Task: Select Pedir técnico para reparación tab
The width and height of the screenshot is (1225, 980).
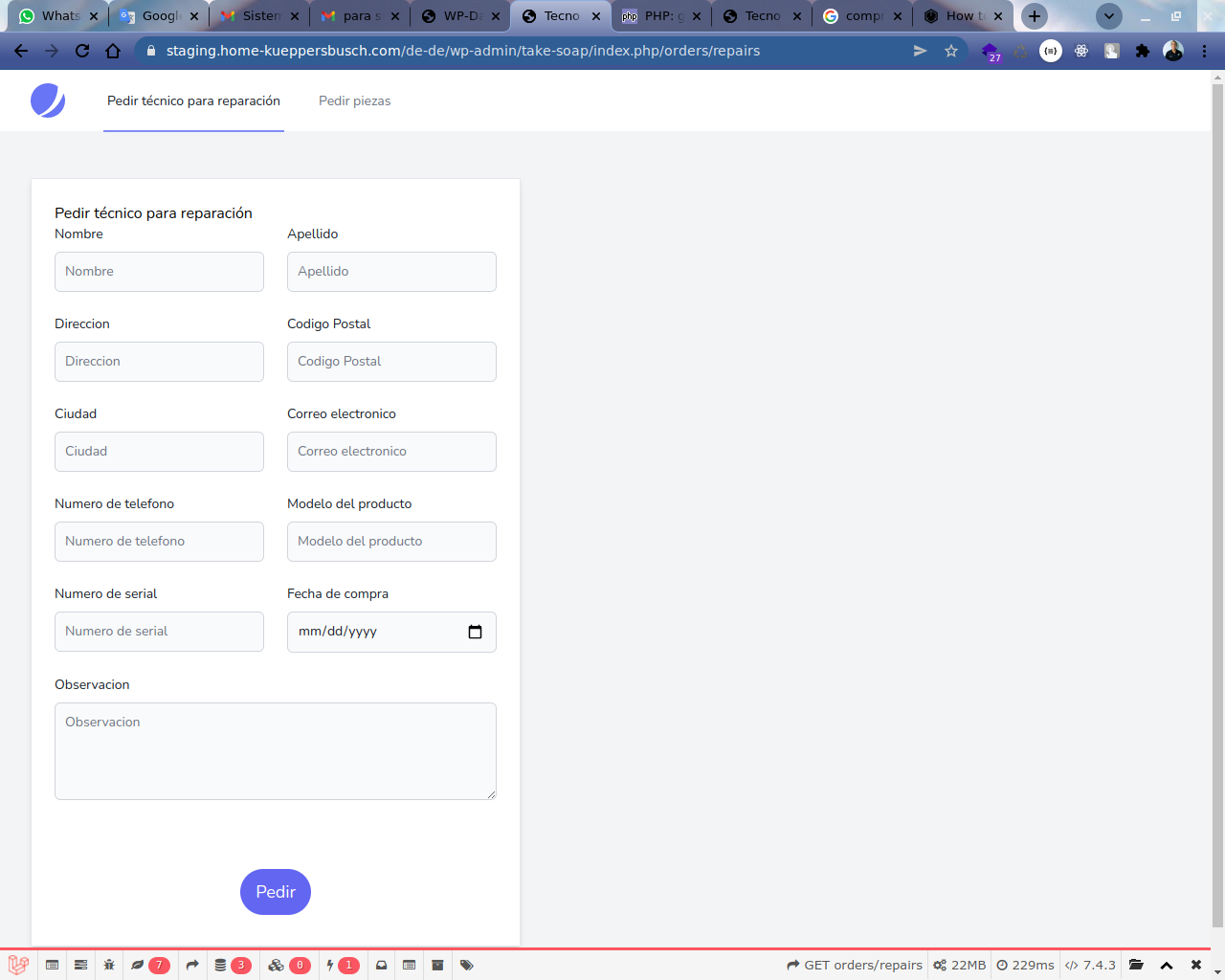Action: click(193, 100)
